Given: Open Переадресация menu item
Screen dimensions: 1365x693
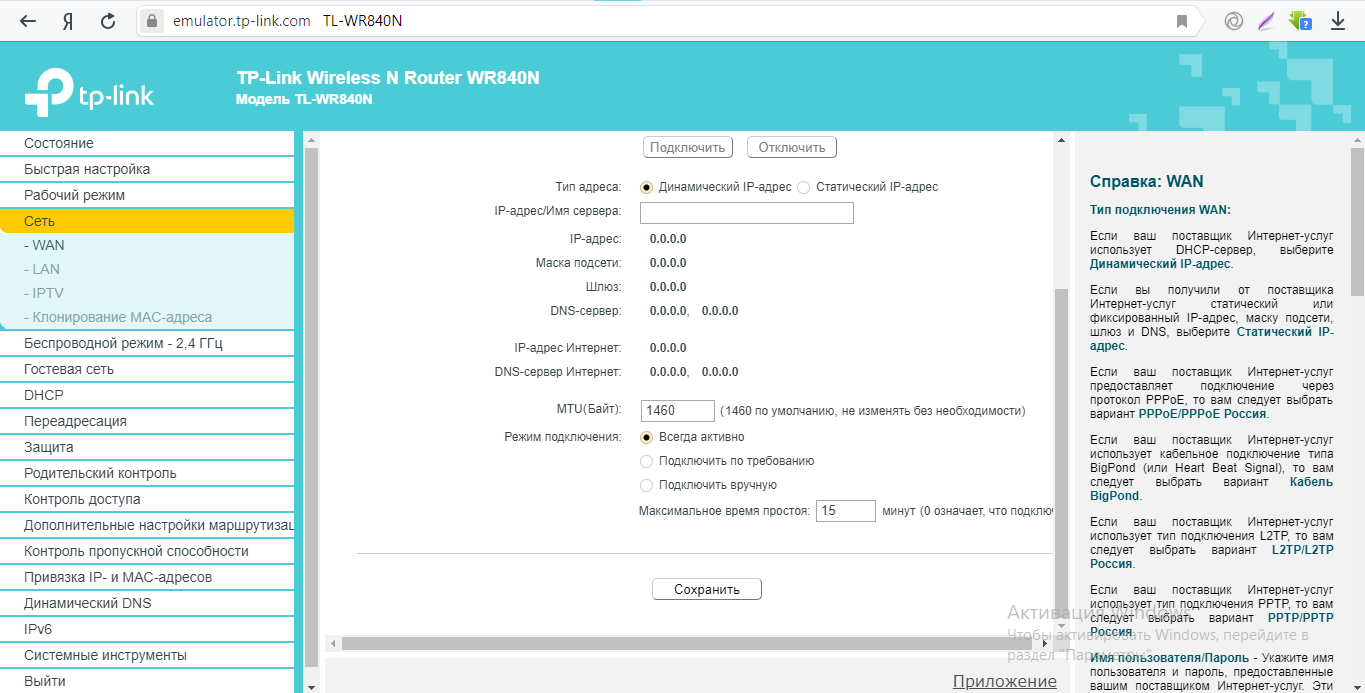Looking at the screenshot, I should (x=147, y=421).
